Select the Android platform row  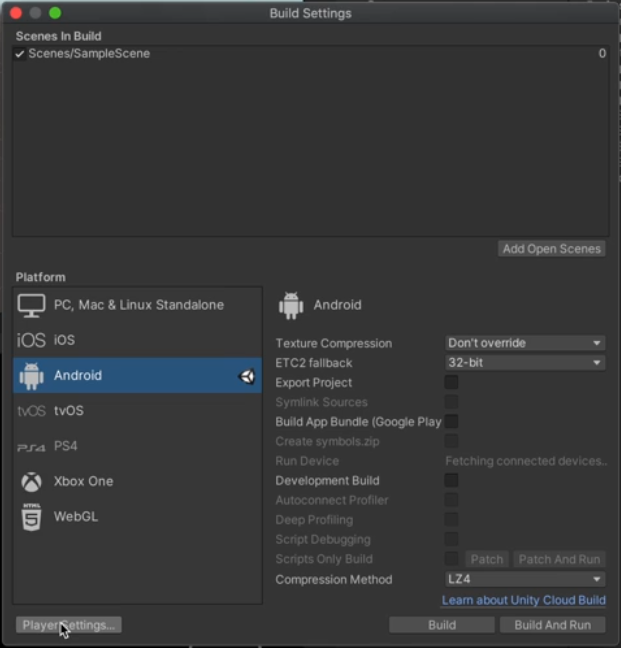(x=138, y=376)
